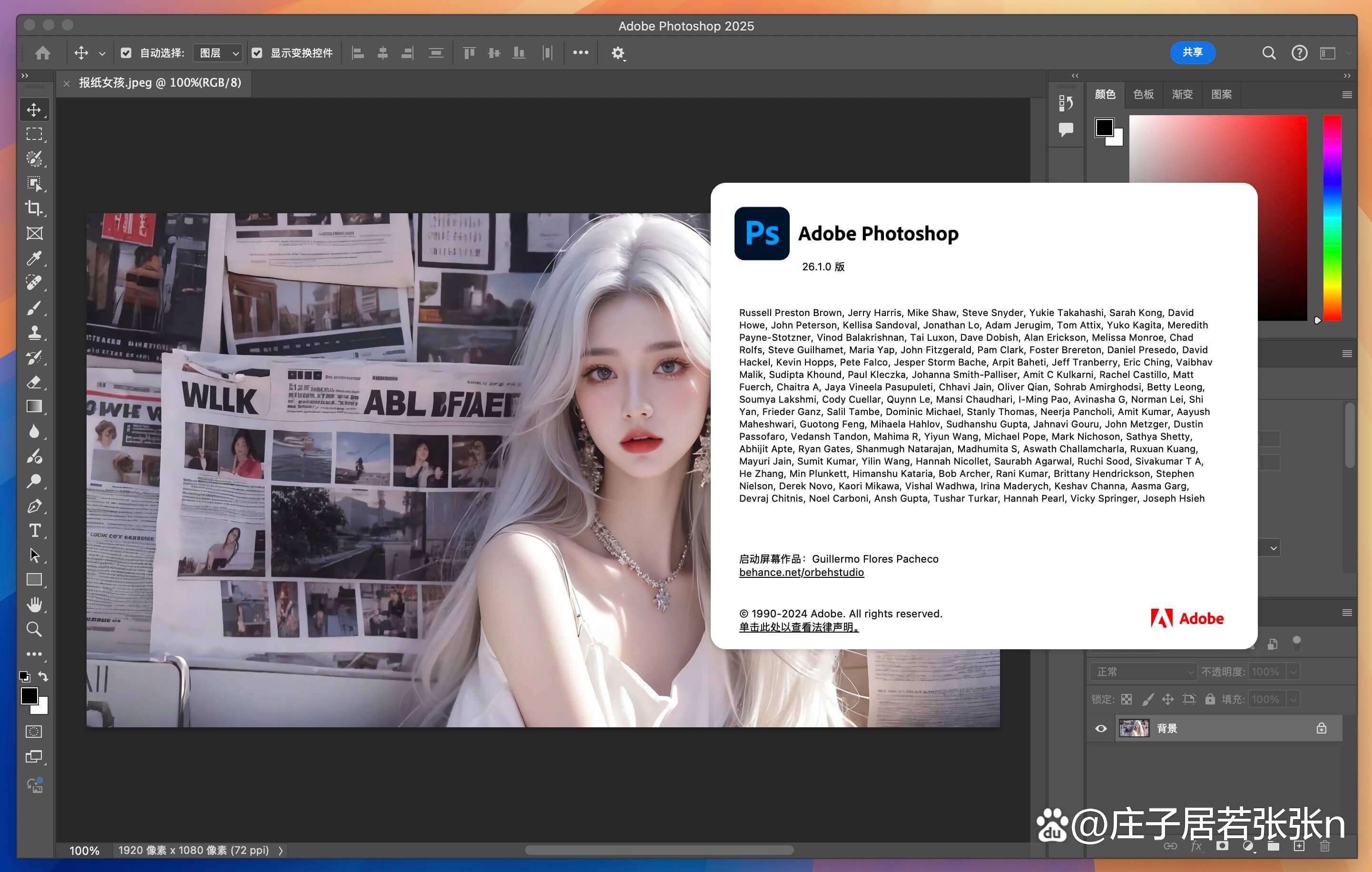The image size is (1372, 872).
Task: Select the Pen tool
Action: point(34,506)
